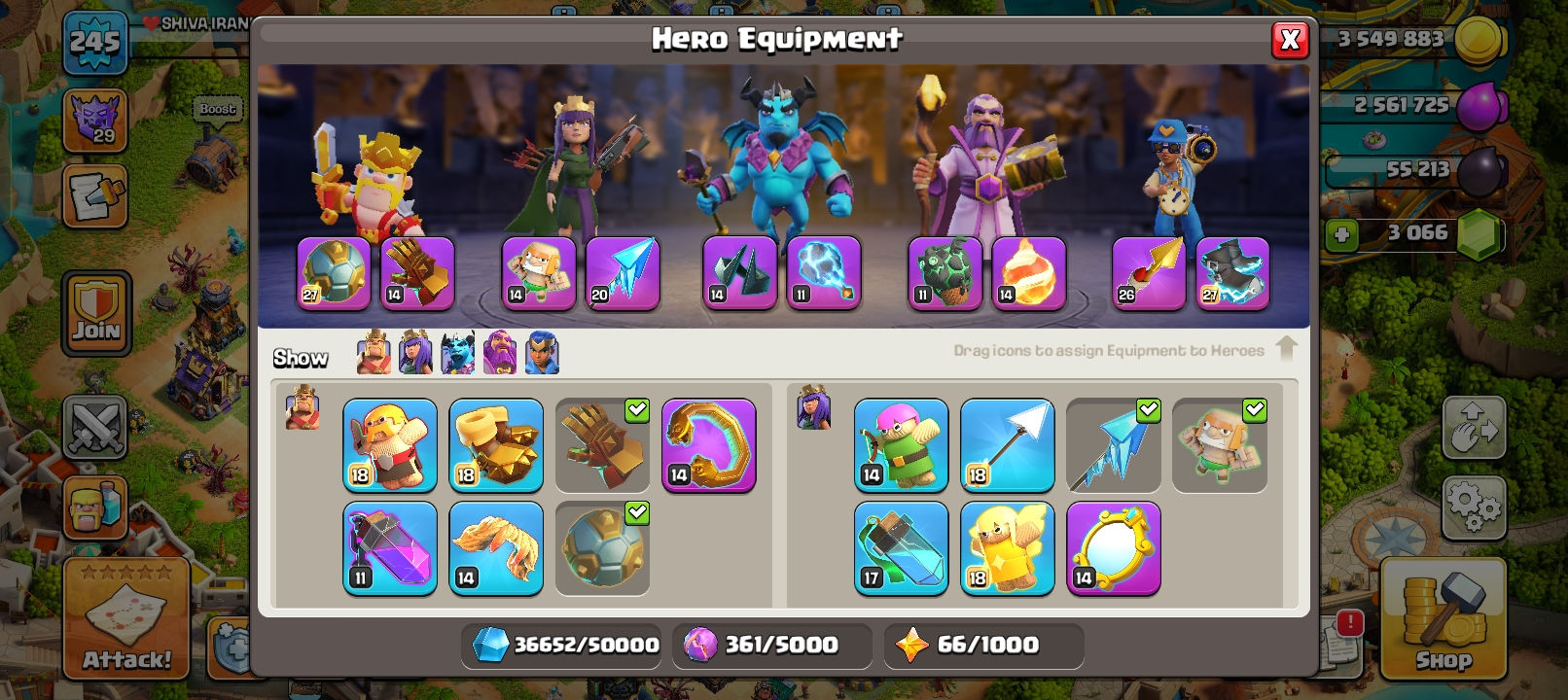Image resolution: width=1568 pixels, height=700 pixels.
Task: Tap the equipped Spiky Ball with checkmark
Action: click(603, 548)
